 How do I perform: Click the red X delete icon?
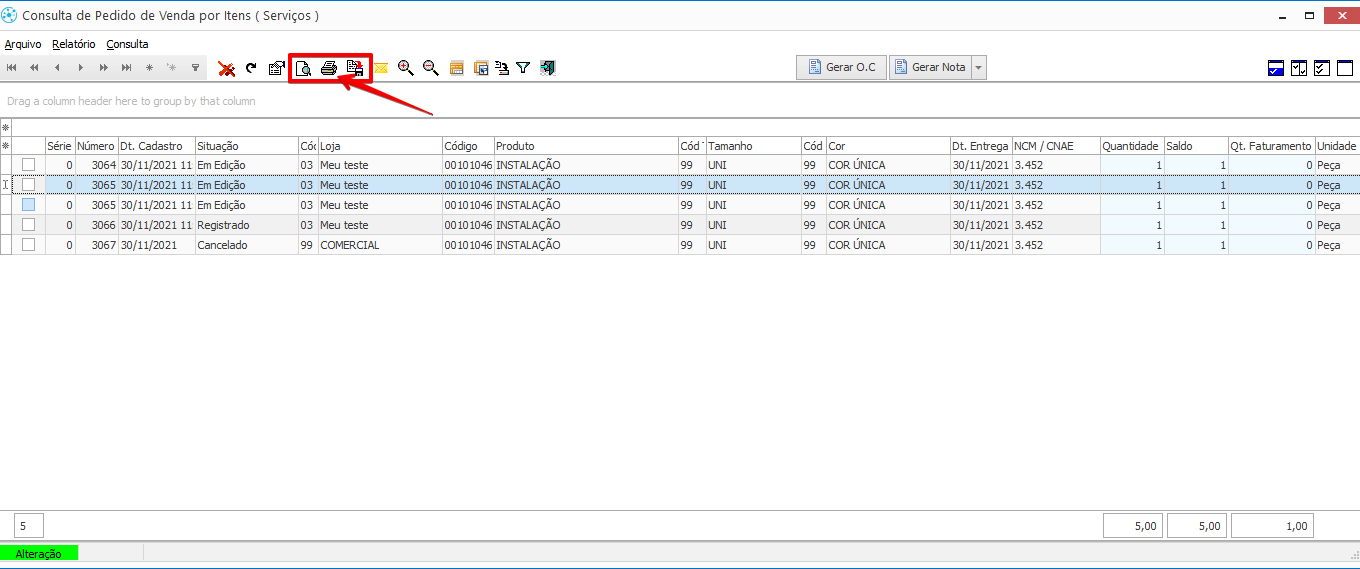click(x=227, y=68)
